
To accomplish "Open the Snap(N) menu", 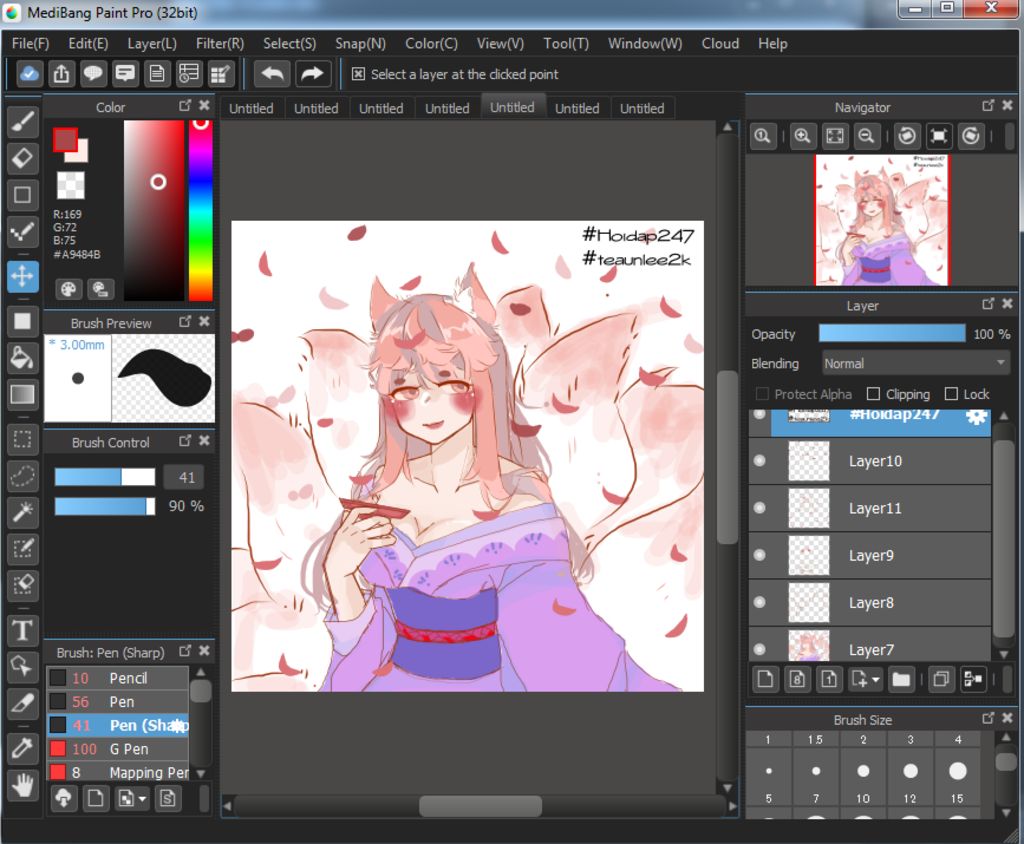I will pyautogui.click(x=360, y=44).
